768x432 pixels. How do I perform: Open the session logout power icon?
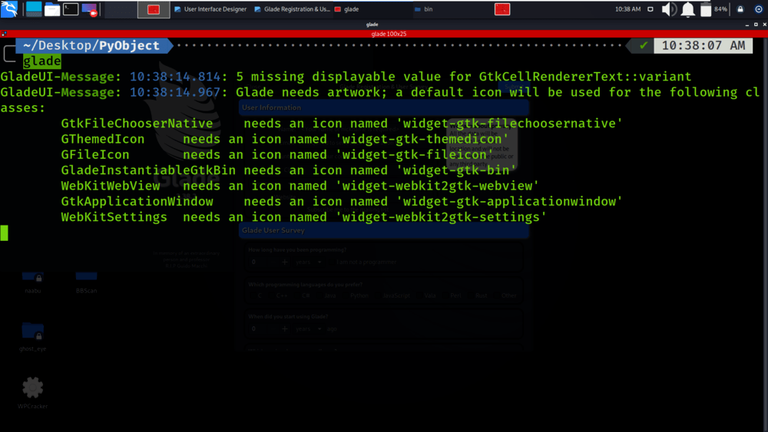pyautogui.click(x=758, y=9)
